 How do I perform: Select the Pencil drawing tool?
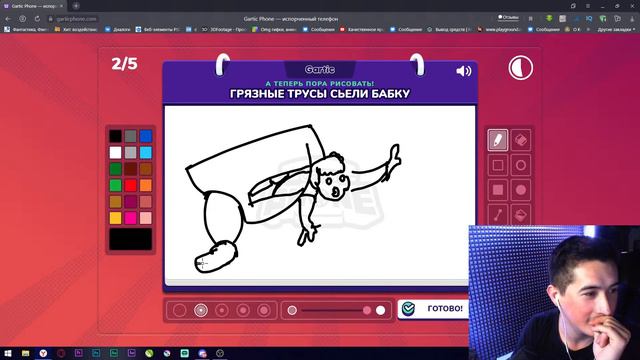[x=498, y=140]
